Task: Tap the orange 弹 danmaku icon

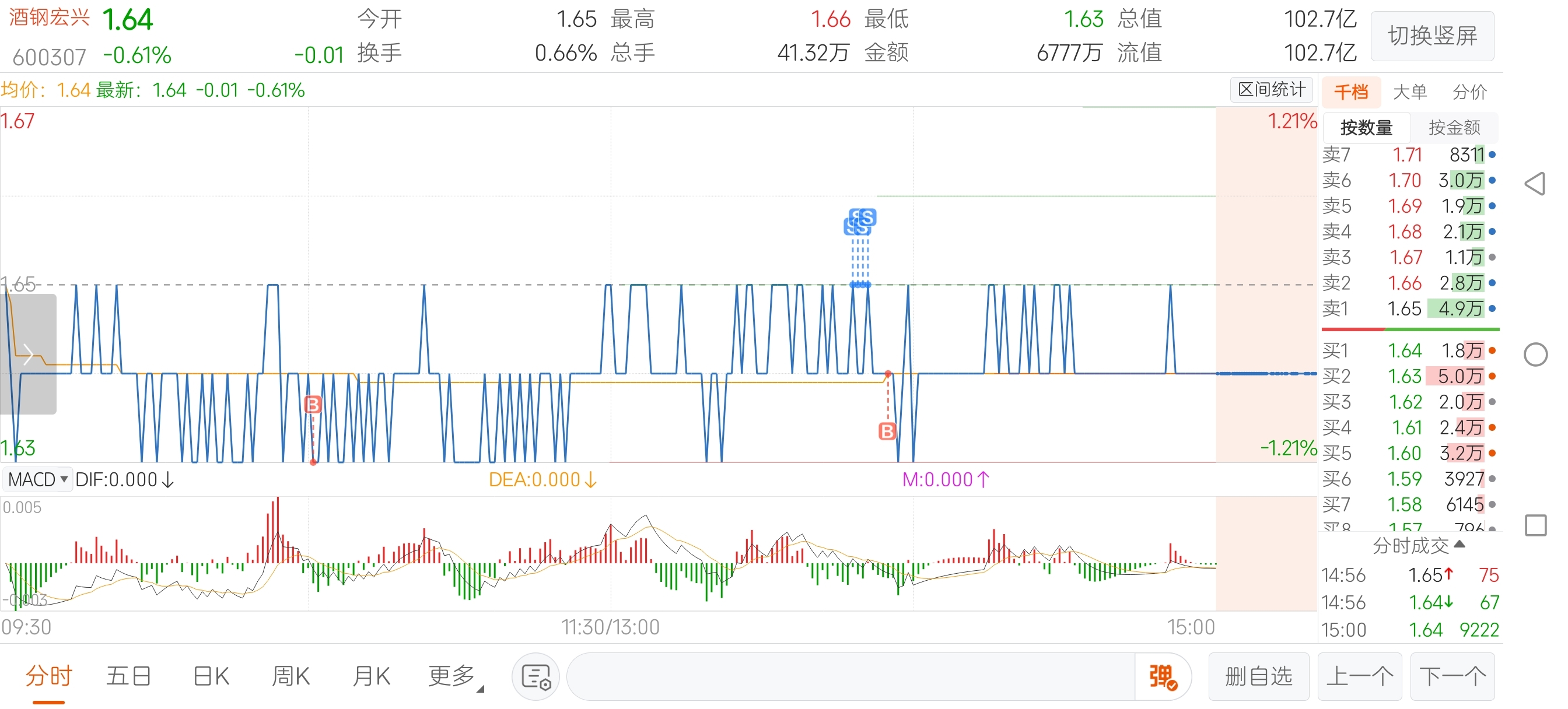Action: pos(1163,676)
